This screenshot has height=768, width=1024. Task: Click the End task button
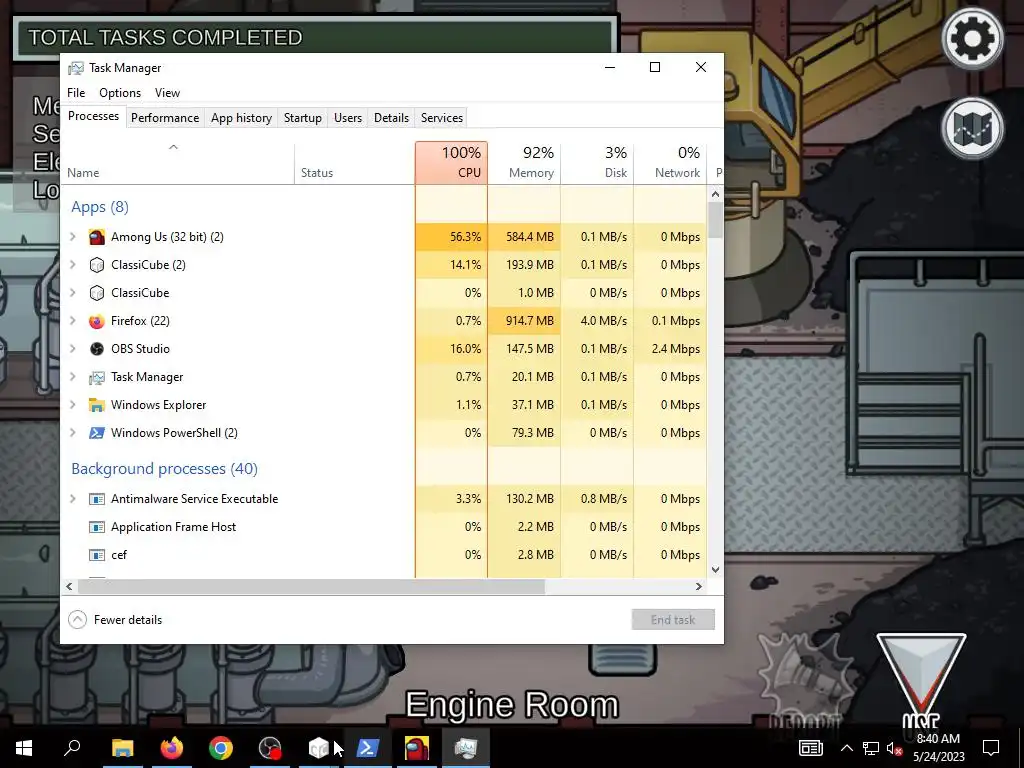coord(673,620)
